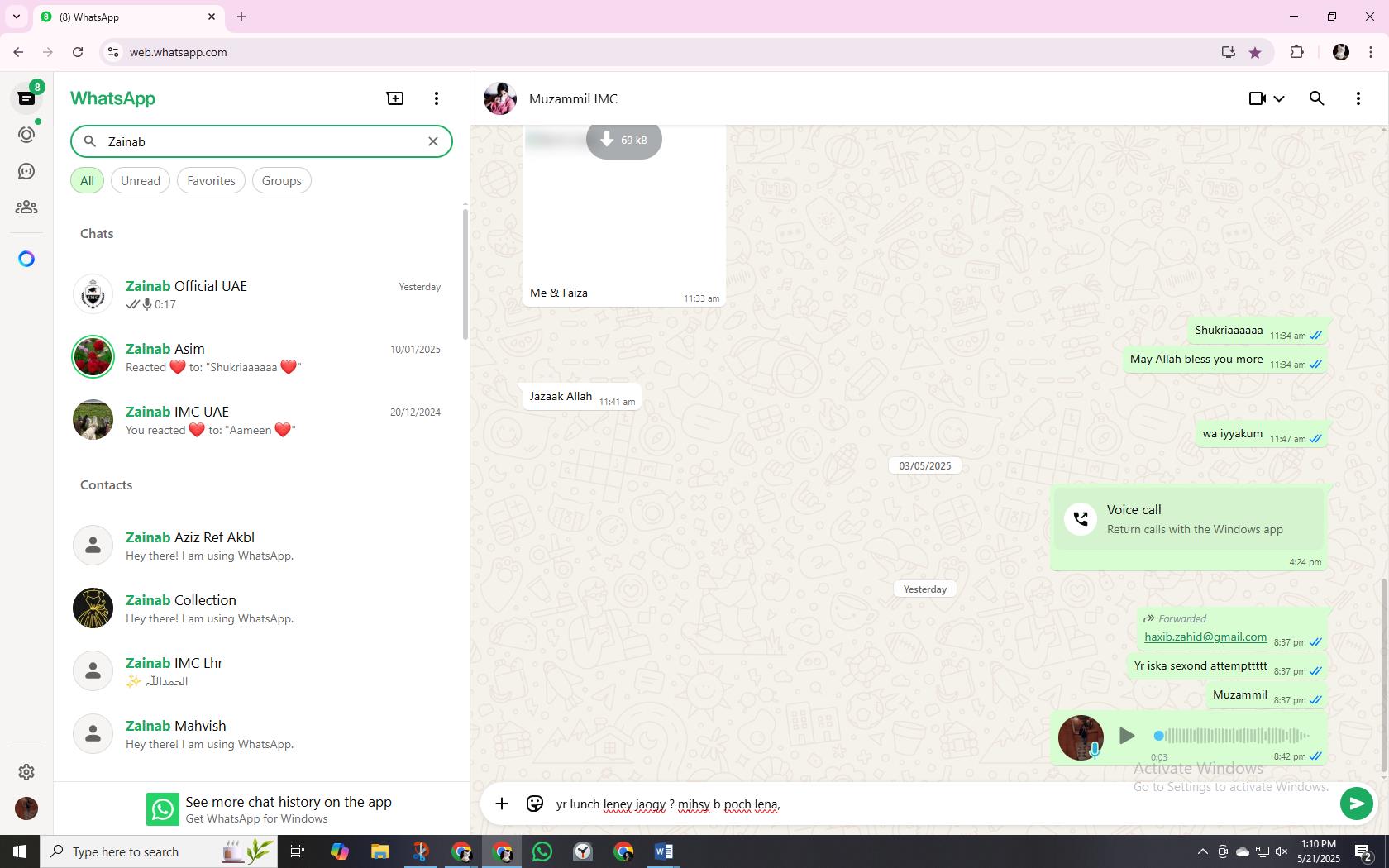Screen dimensions: 1389x868
Task: Open a new browser tab
Action: [x=241, y=17]
